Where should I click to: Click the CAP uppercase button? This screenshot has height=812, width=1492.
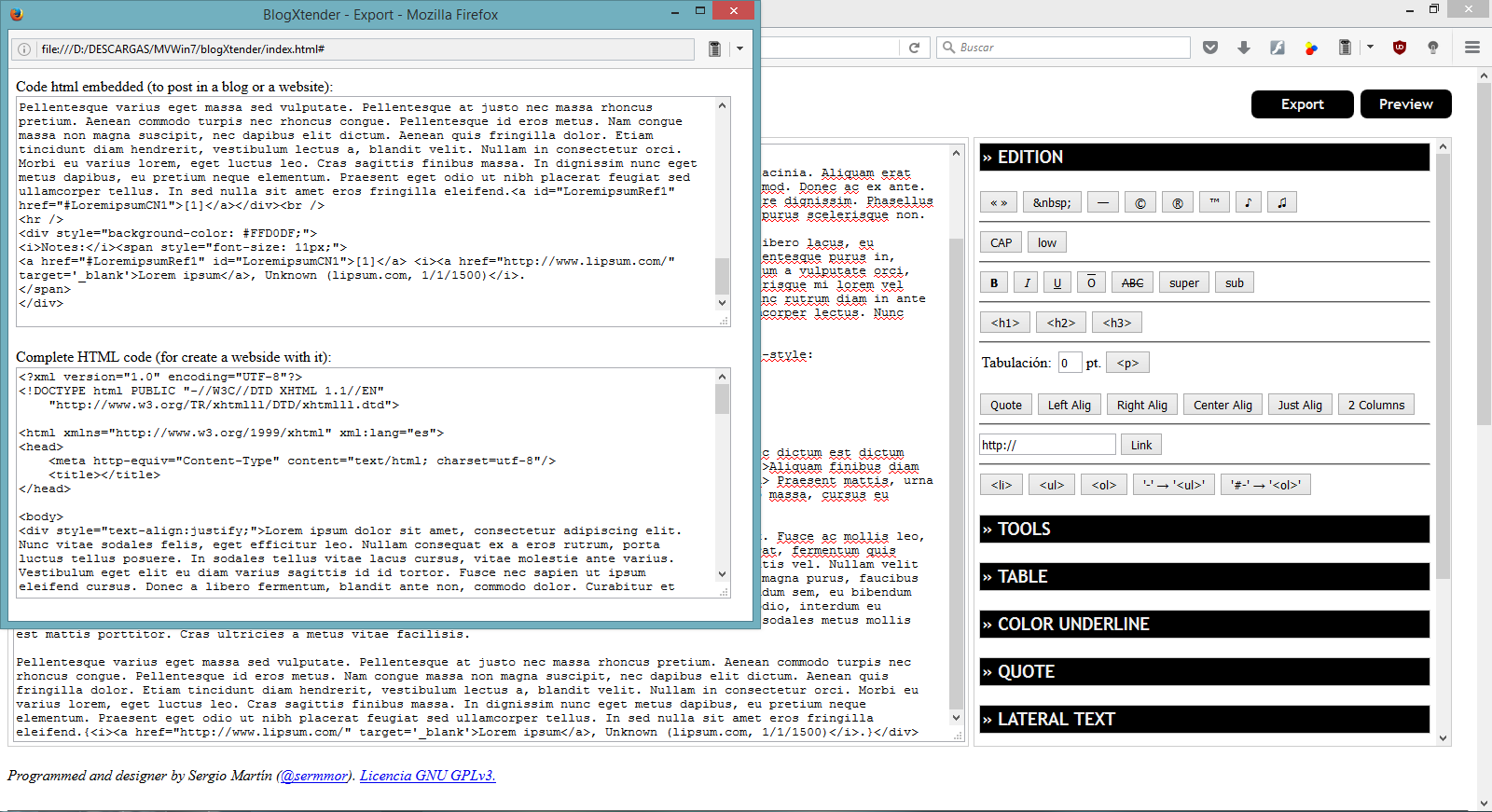(1002, 242)
